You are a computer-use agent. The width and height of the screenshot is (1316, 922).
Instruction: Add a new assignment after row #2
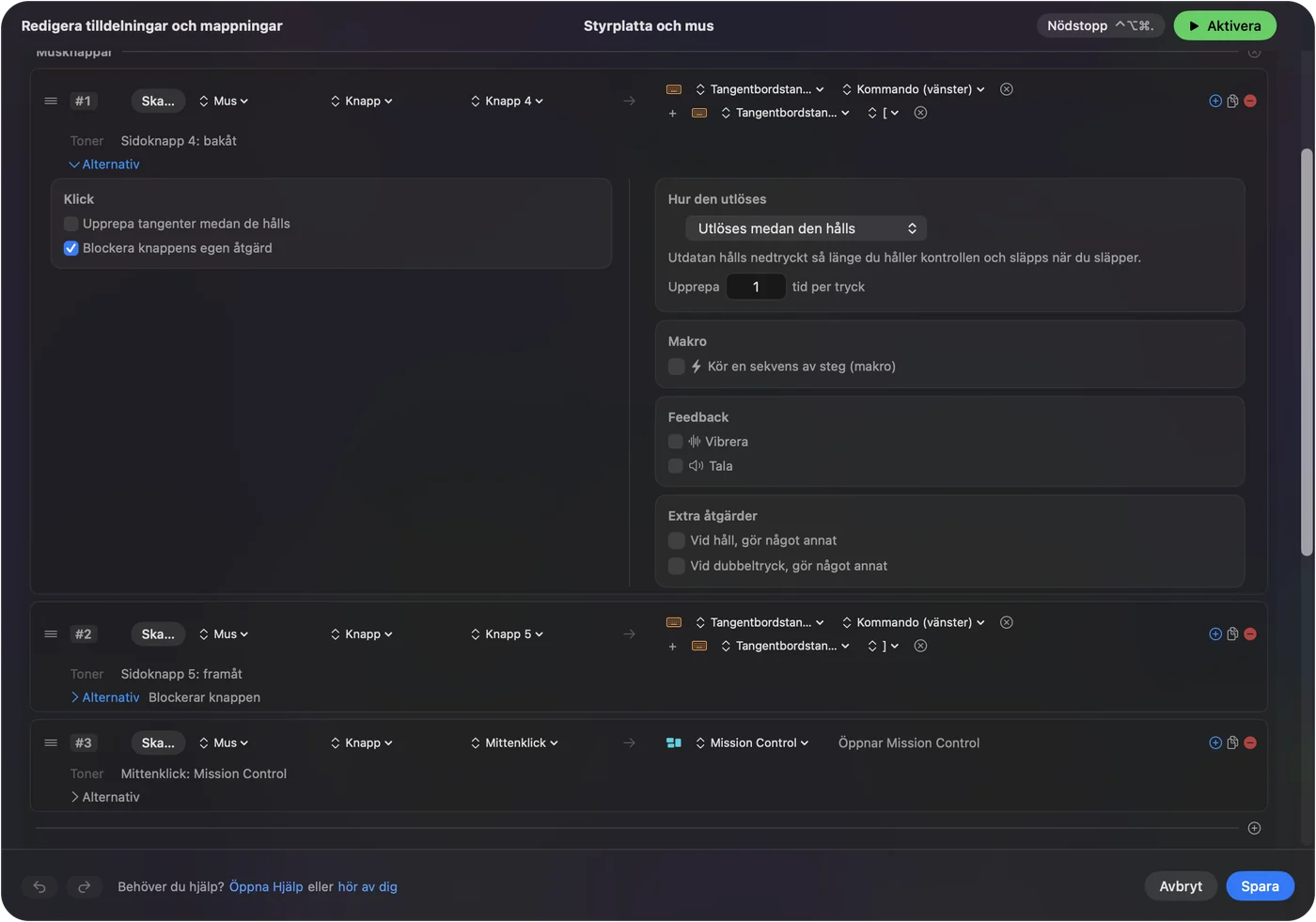1215,634
